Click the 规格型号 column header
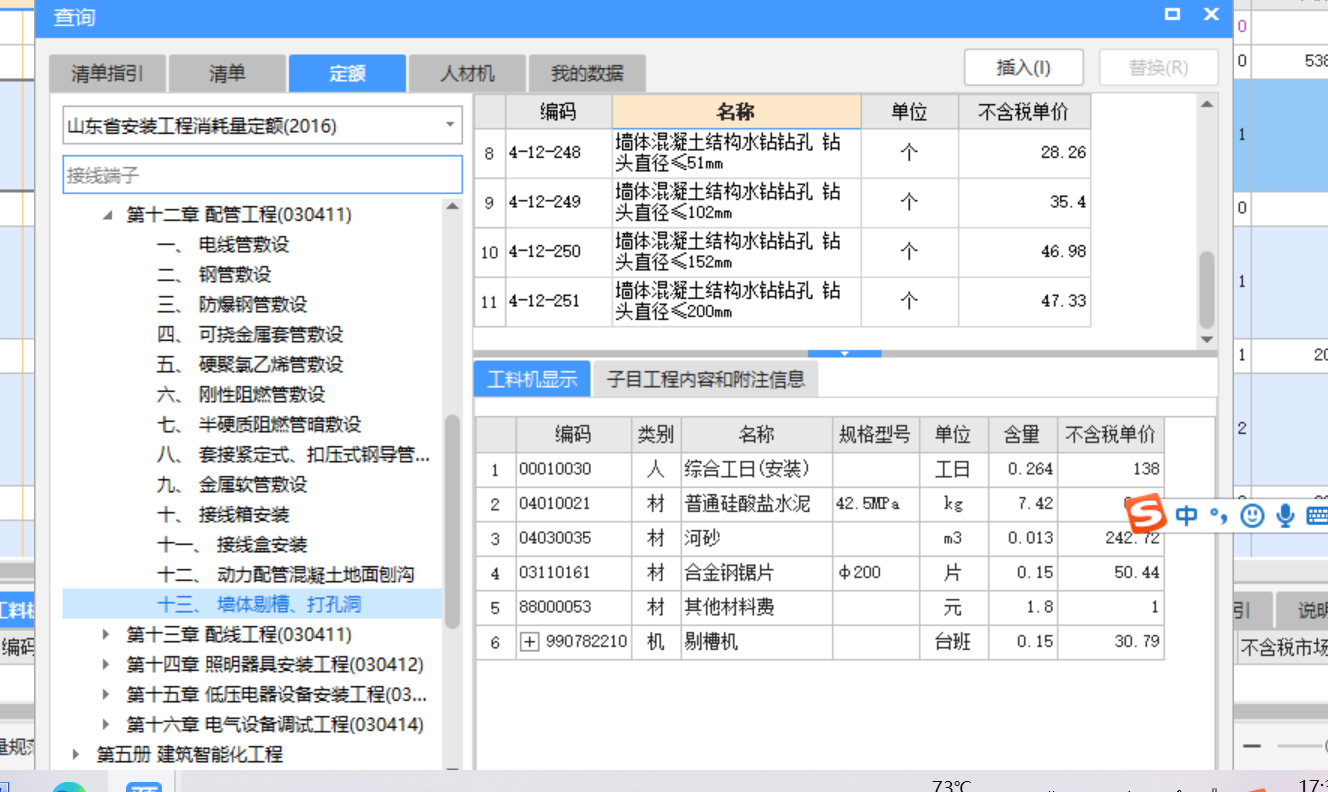 pos(875,435)
